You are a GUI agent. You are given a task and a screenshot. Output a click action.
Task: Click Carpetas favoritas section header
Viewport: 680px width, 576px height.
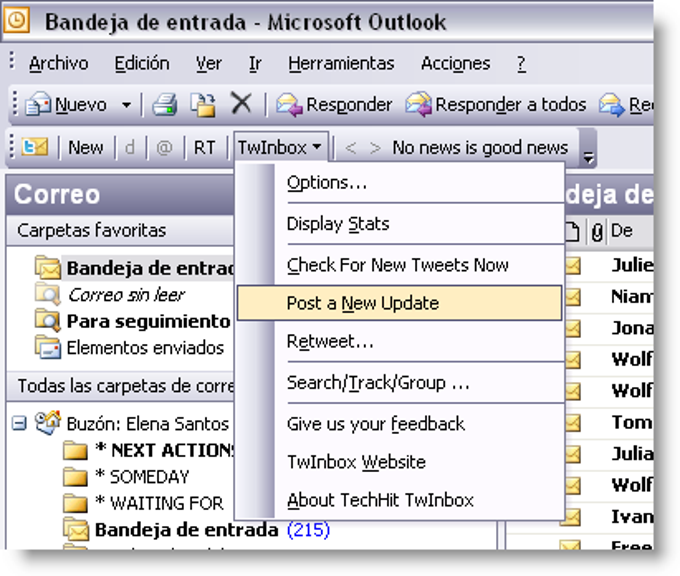coord(120,230)
